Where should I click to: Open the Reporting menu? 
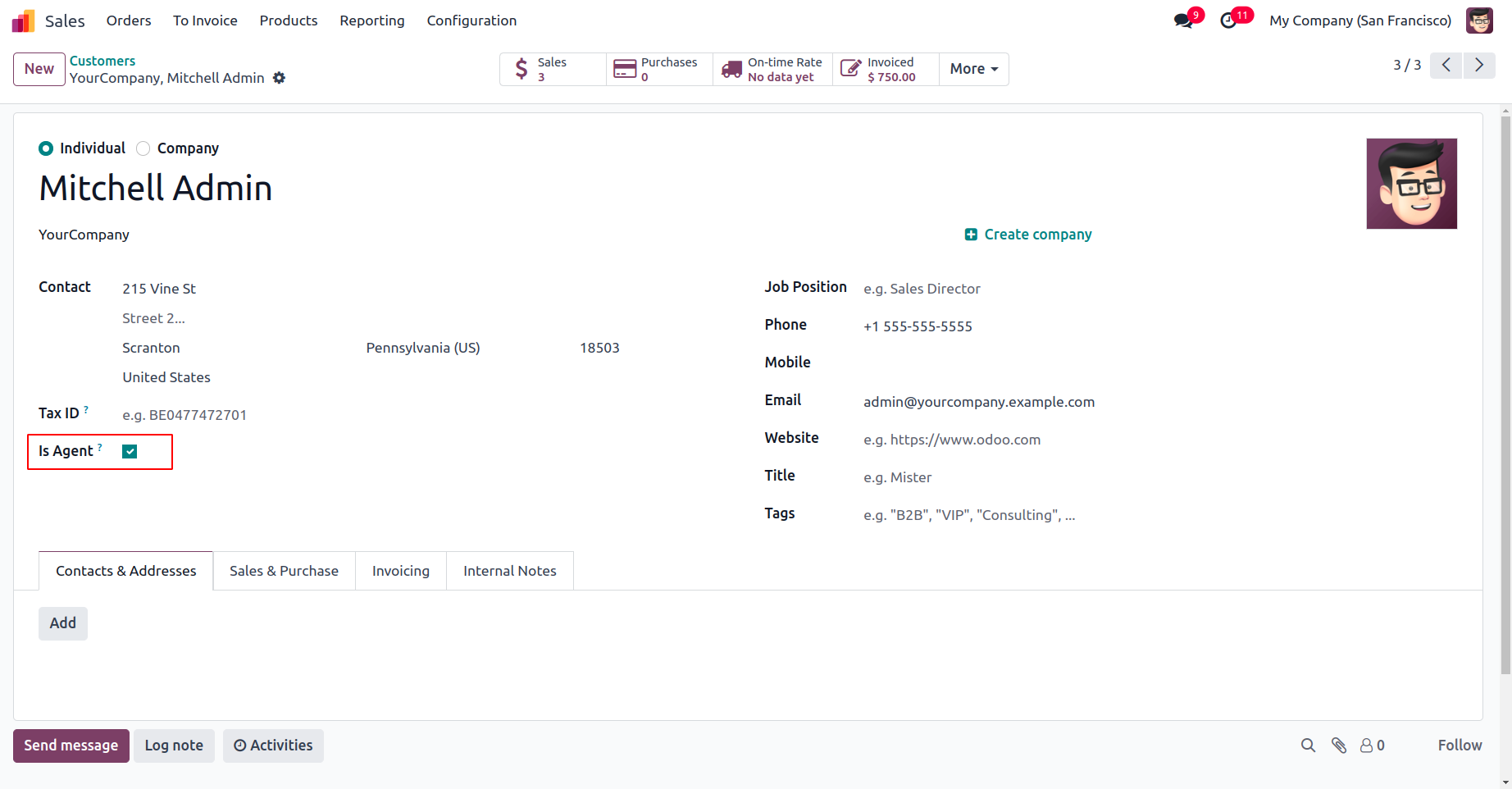(x=372, y=21)
